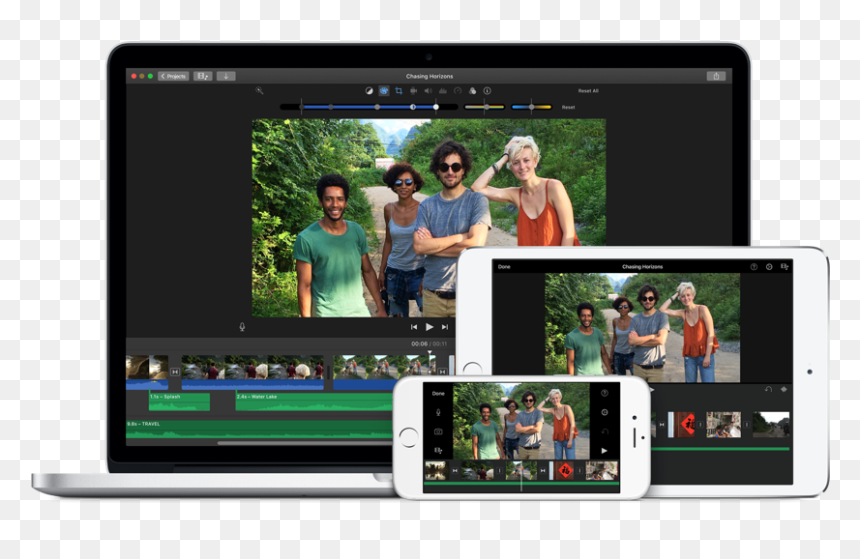The height and width of the screenshot is (559, 860).
Task: Select the speed gauge icon
Action: click(x=457, y=91)
